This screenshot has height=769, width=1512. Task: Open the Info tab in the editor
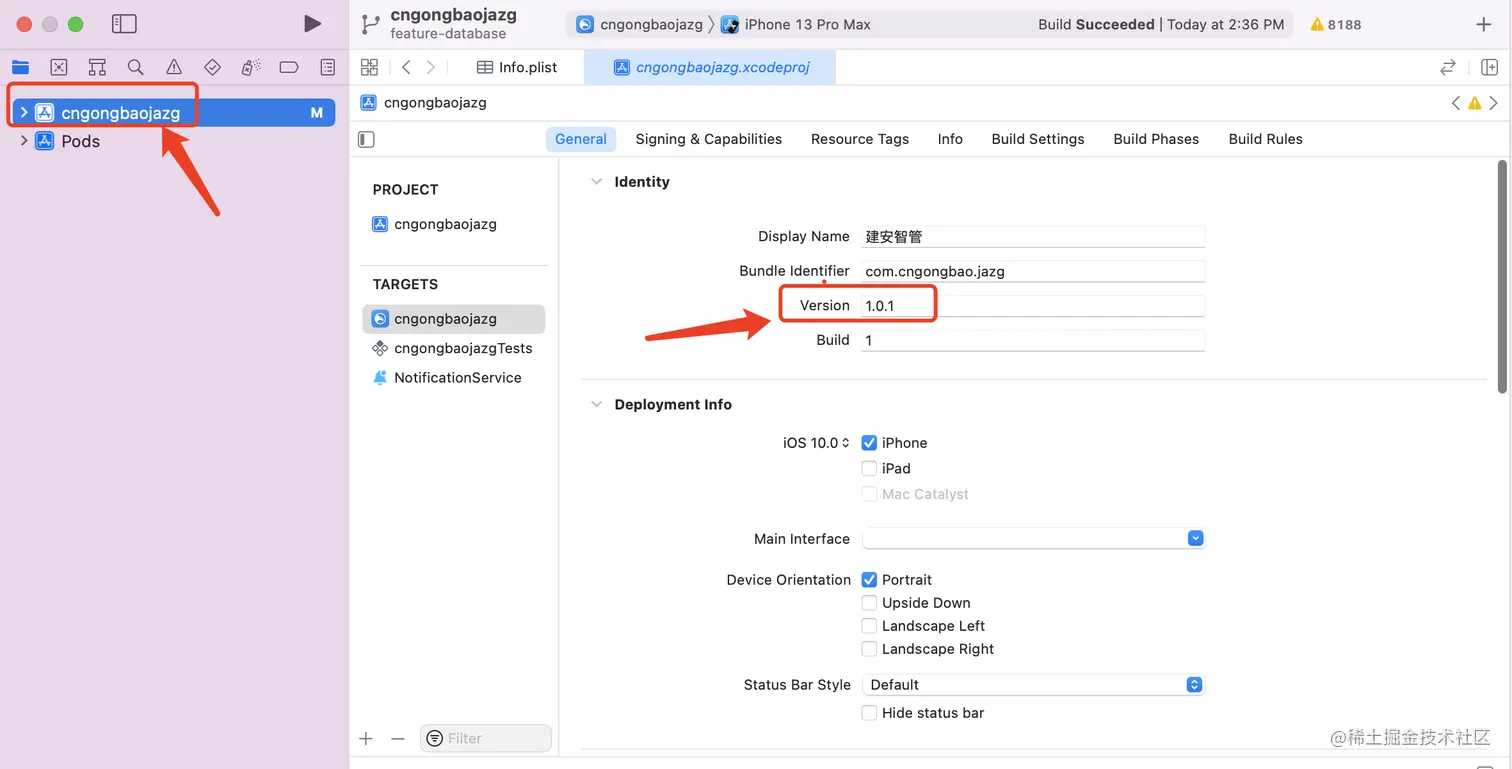(950, 139)
